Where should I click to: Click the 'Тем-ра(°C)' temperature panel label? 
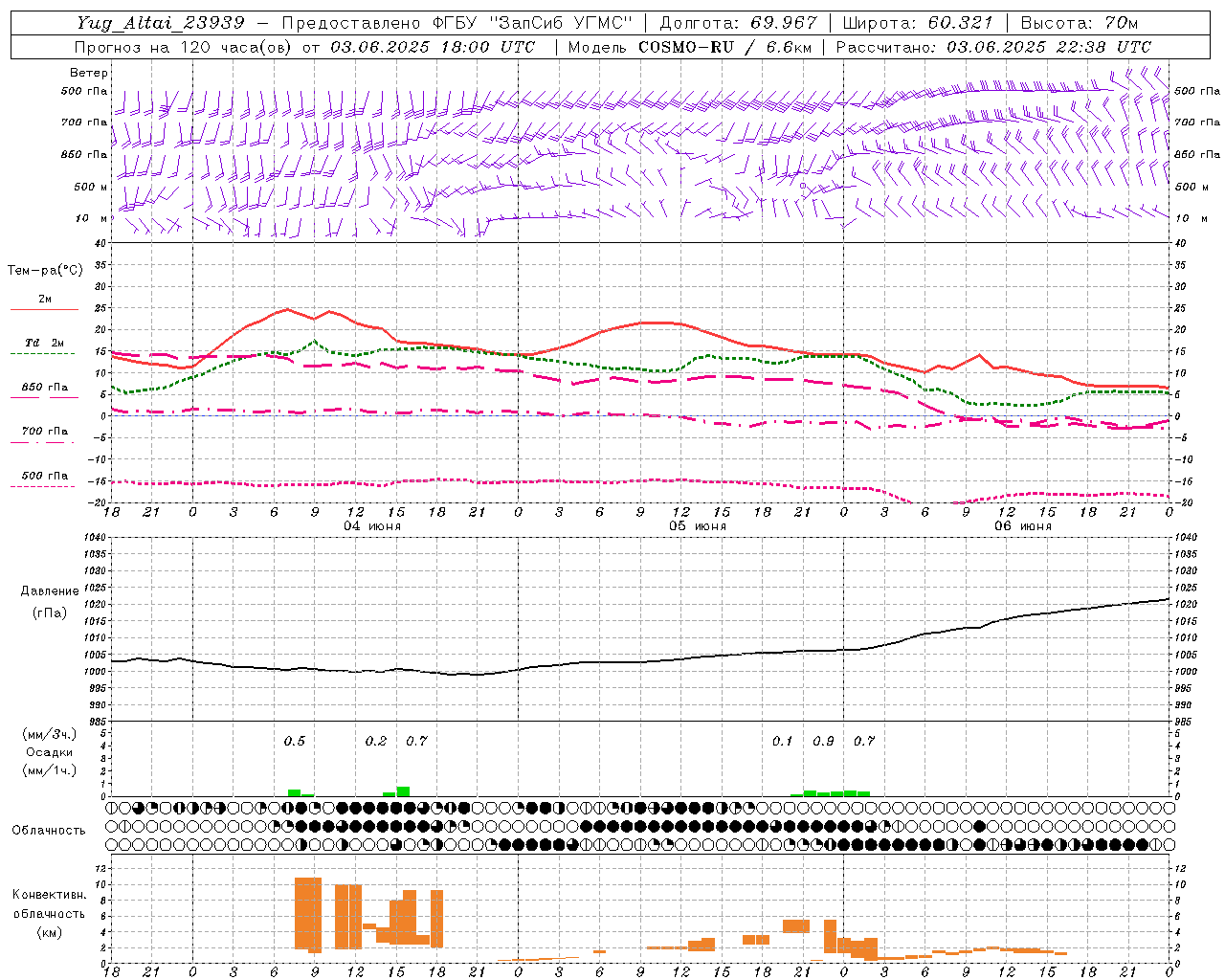point(45,271)
